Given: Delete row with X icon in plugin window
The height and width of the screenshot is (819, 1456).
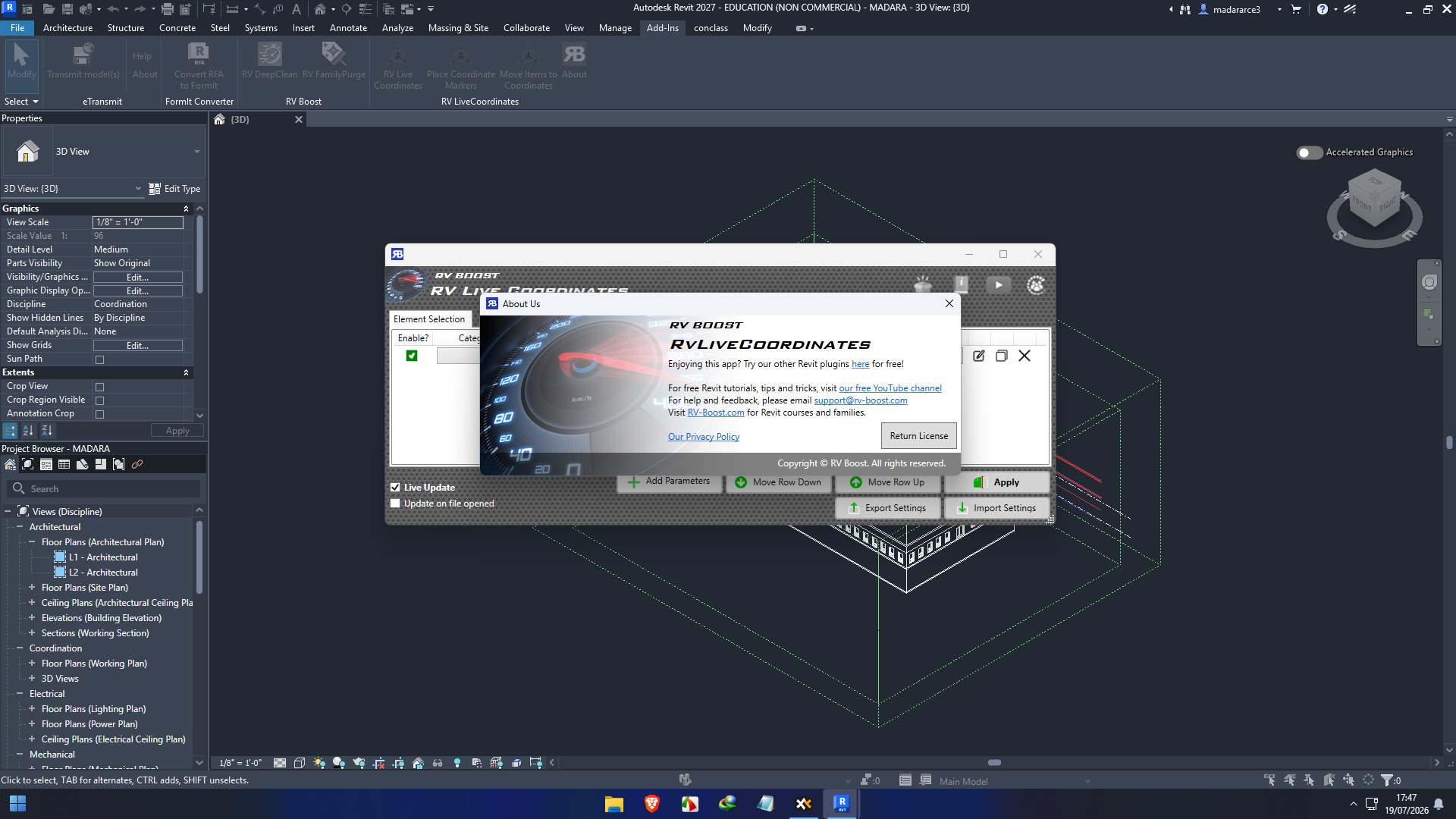Looking at the screenshot, I should [x=1025, y=356].
